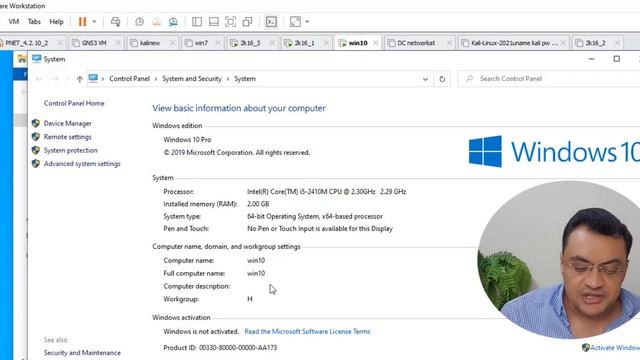Open the Help menu

[56, 22]
